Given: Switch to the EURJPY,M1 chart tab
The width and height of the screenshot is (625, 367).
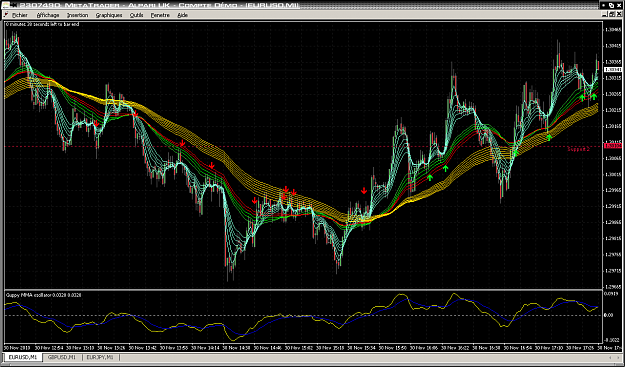Looking at the screenshot, I should [x=100, y=357].
